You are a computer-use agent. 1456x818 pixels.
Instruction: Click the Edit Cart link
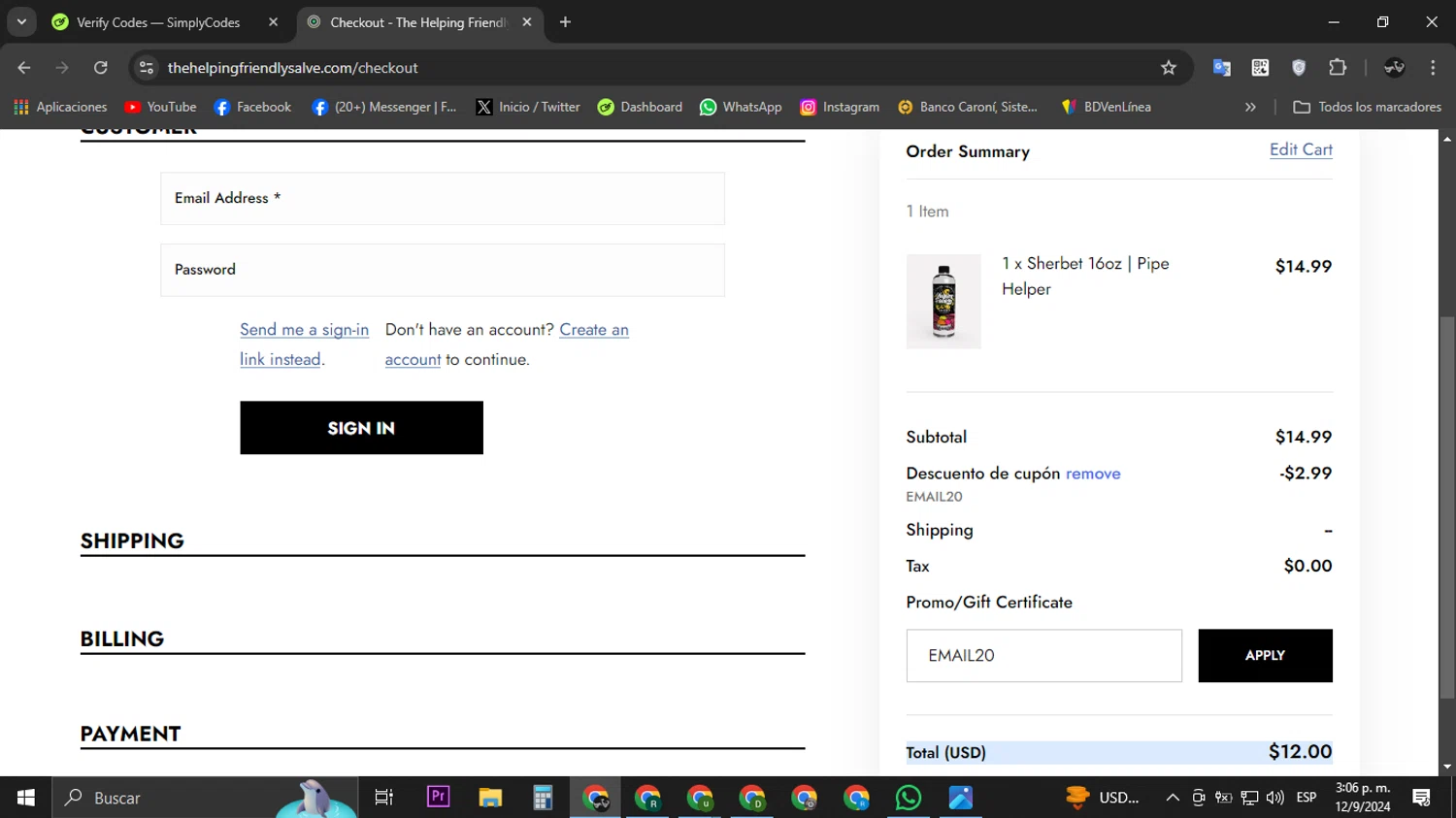[x=1301, y=149]
